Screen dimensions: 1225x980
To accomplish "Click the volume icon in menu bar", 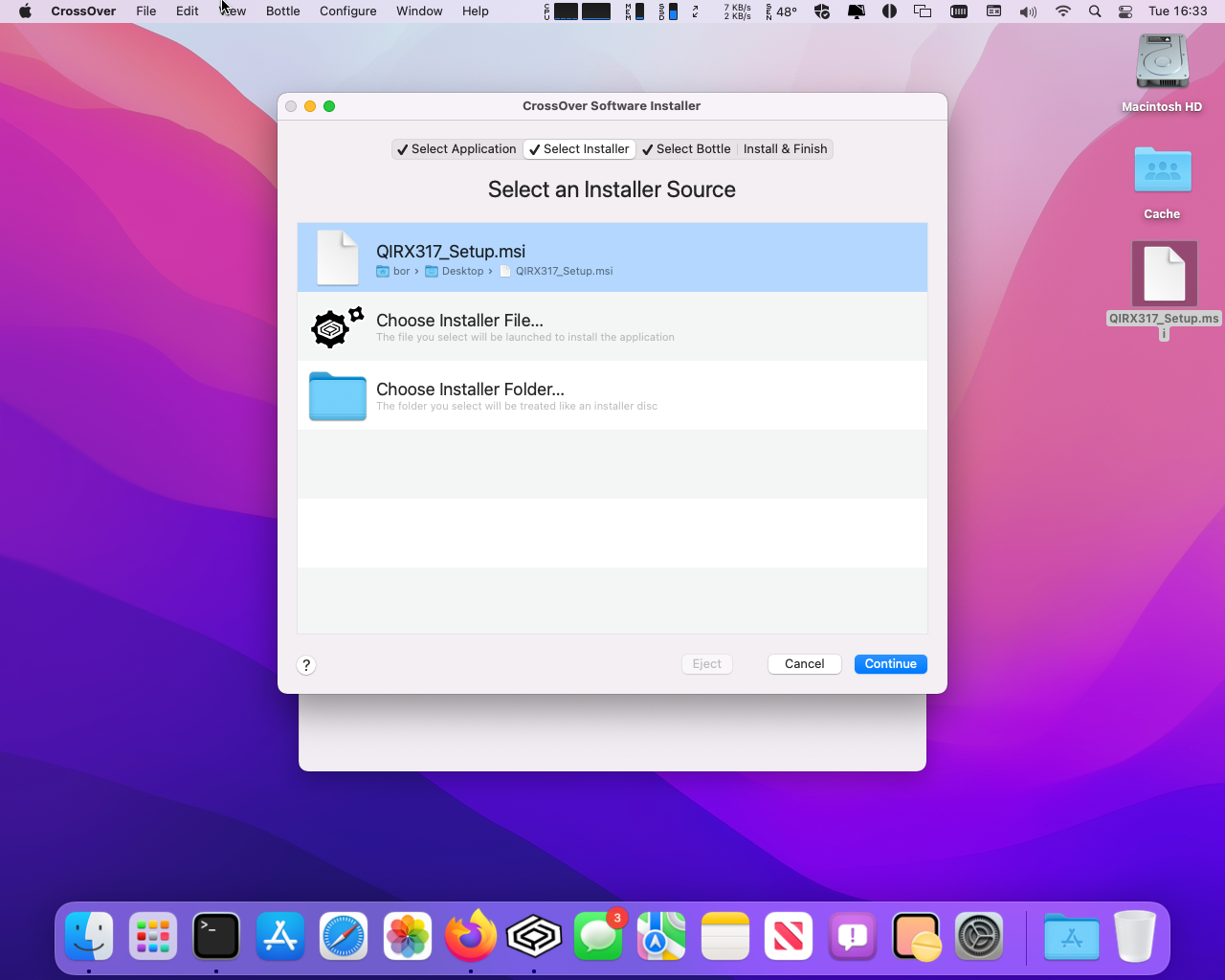I will coord(1028,11).
